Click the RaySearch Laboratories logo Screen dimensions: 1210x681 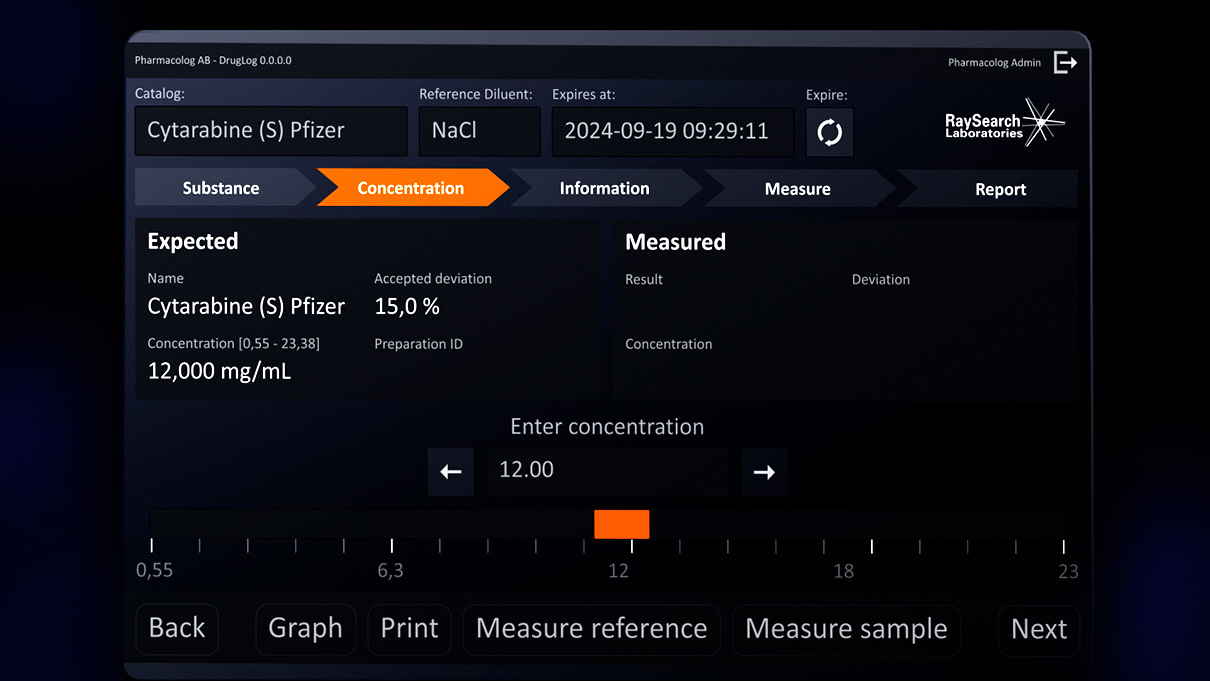click(1003, 124)
